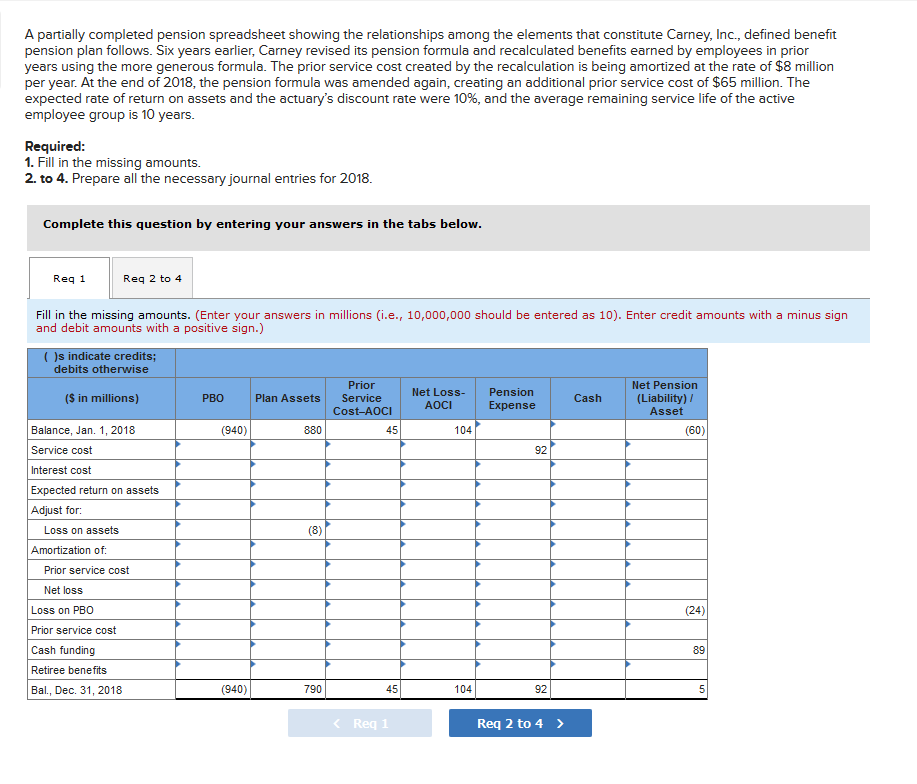Select the Service cost PBO input cell
This screenshot has height=784, width=917.
213,450
